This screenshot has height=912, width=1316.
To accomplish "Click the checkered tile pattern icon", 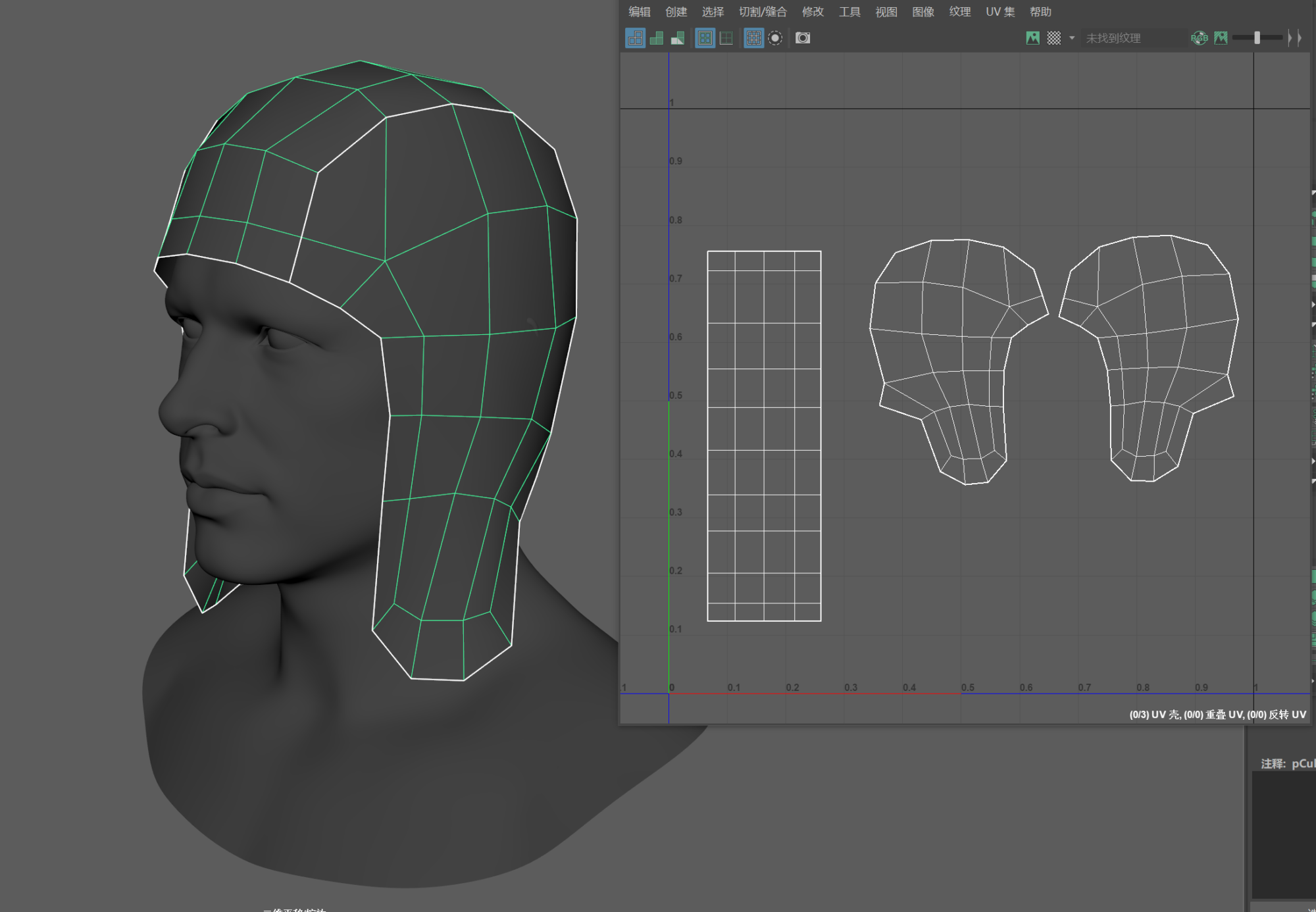I will click(1053, 38).
